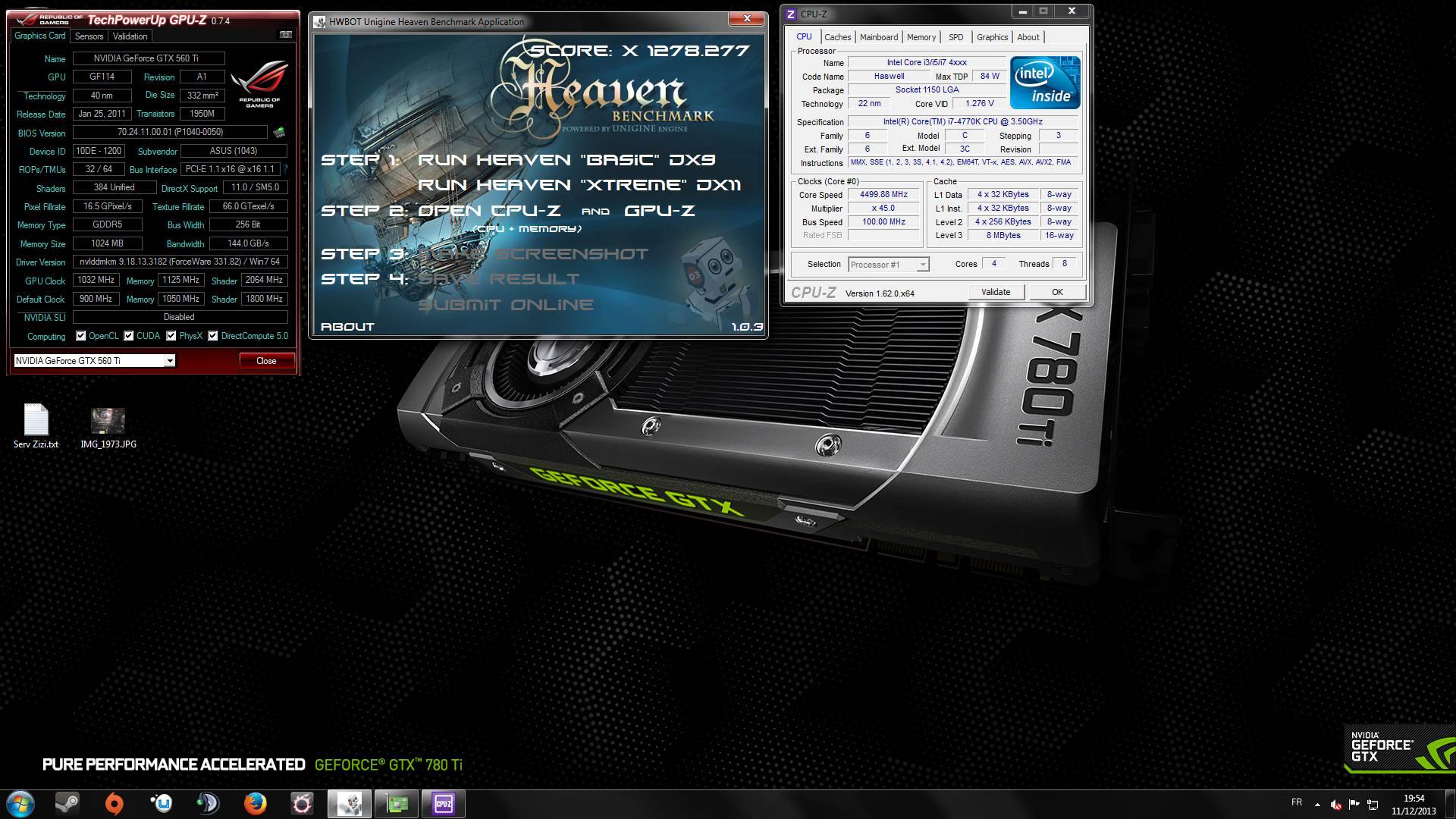Open the Caches tab in CPU-Z
The width and height of the screenshot is (1456, 819).
(838, 37)
